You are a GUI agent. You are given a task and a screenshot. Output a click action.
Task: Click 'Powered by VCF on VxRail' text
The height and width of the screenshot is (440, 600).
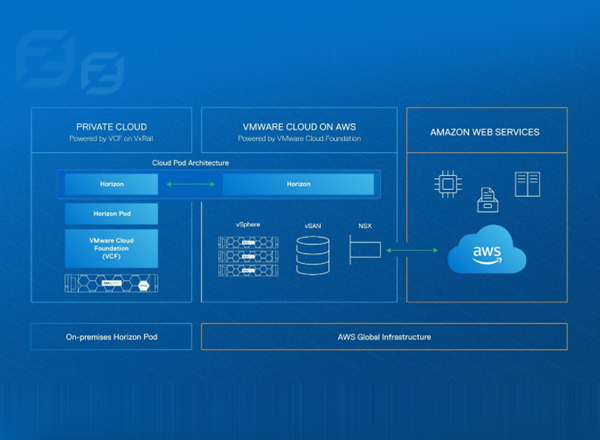coord(111,139)
